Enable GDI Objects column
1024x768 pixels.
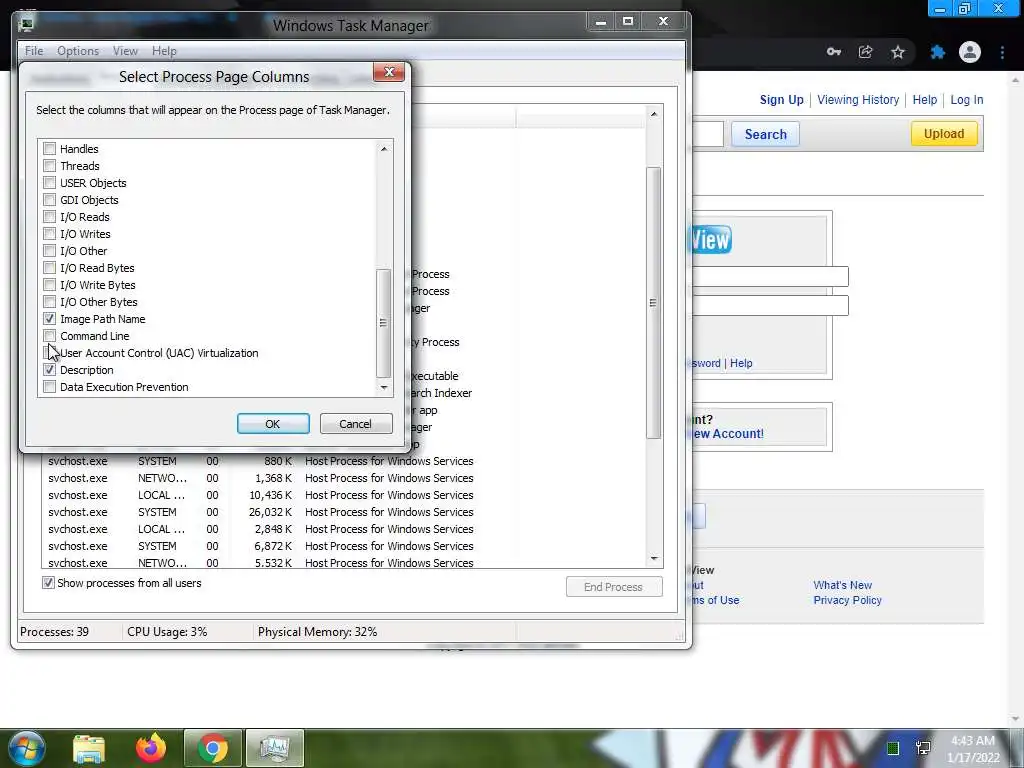click(50, 200)
